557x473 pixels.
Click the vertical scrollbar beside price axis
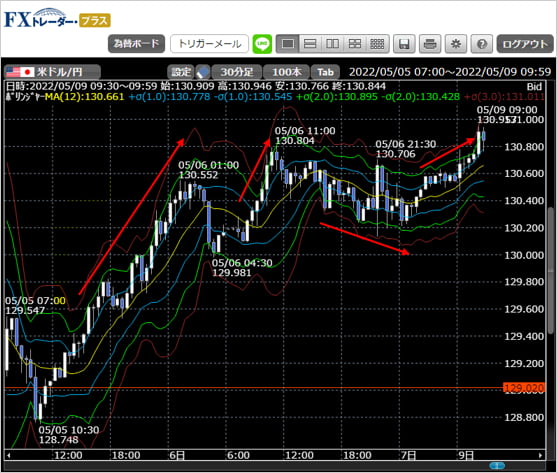pyautogui.click(x=551, y=270)
